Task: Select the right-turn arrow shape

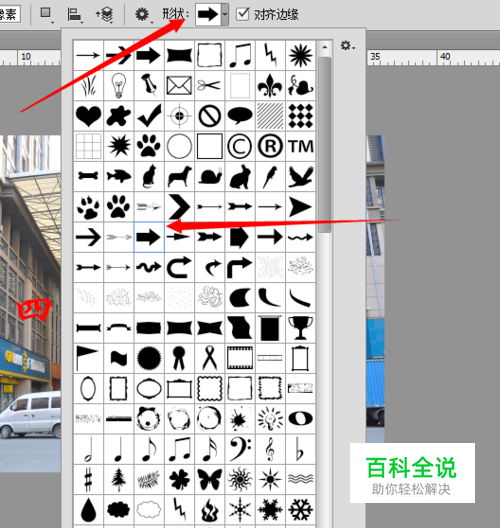Action: coord(240,267)
